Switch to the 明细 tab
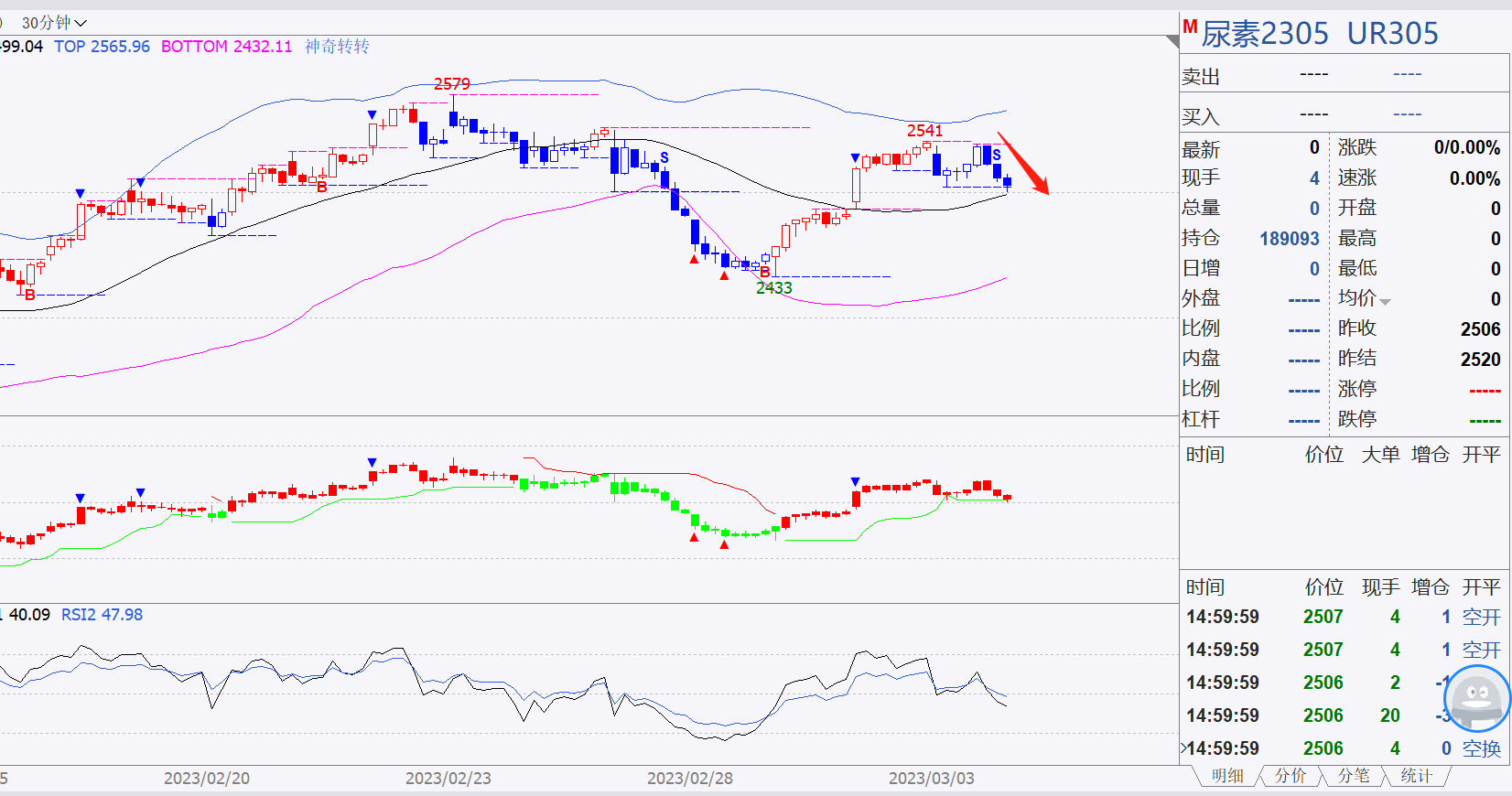This screenshot has height=796, width=1512. 1227,776
